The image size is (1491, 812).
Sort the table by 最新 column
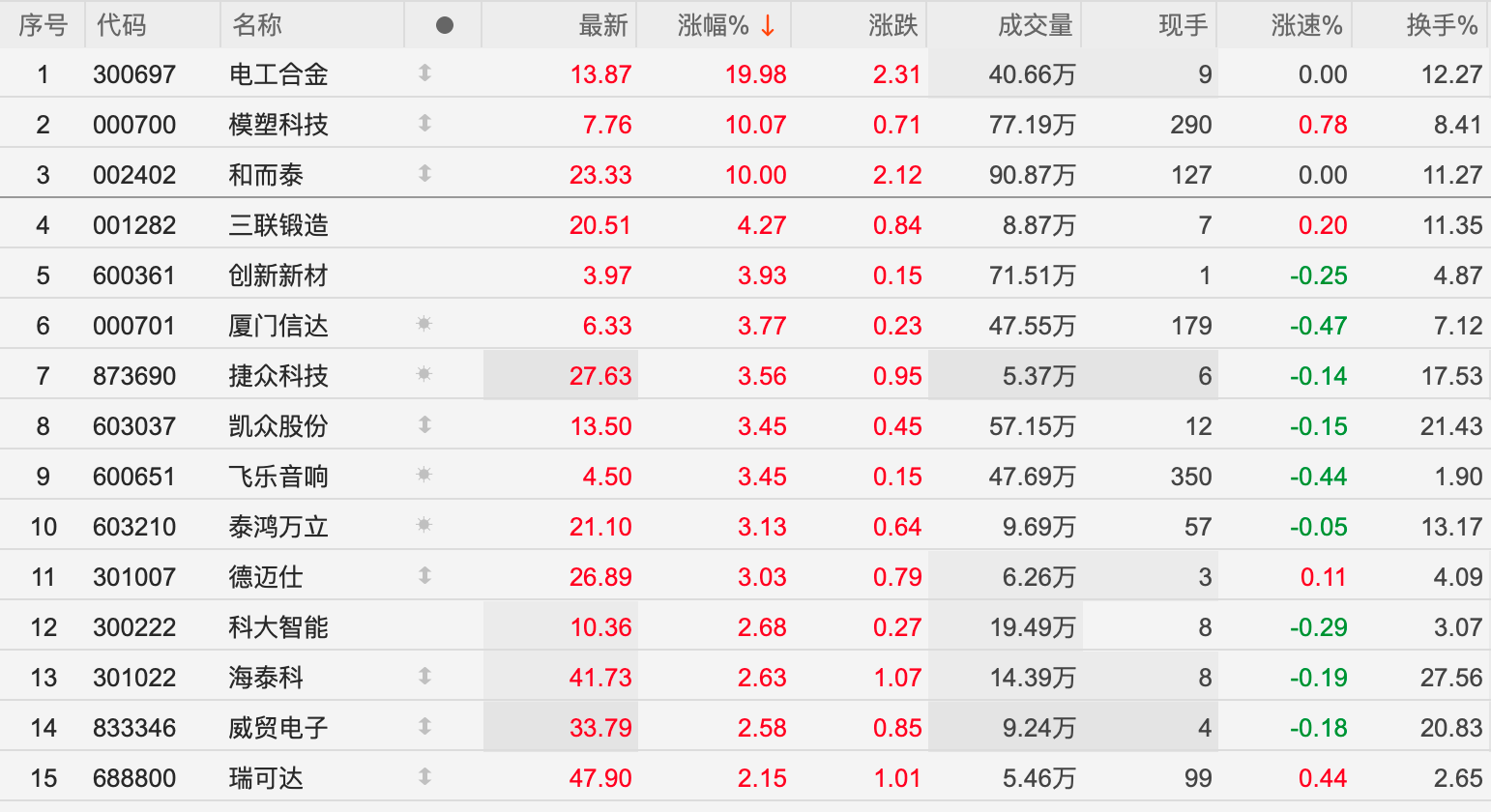(x=602, y=25)
